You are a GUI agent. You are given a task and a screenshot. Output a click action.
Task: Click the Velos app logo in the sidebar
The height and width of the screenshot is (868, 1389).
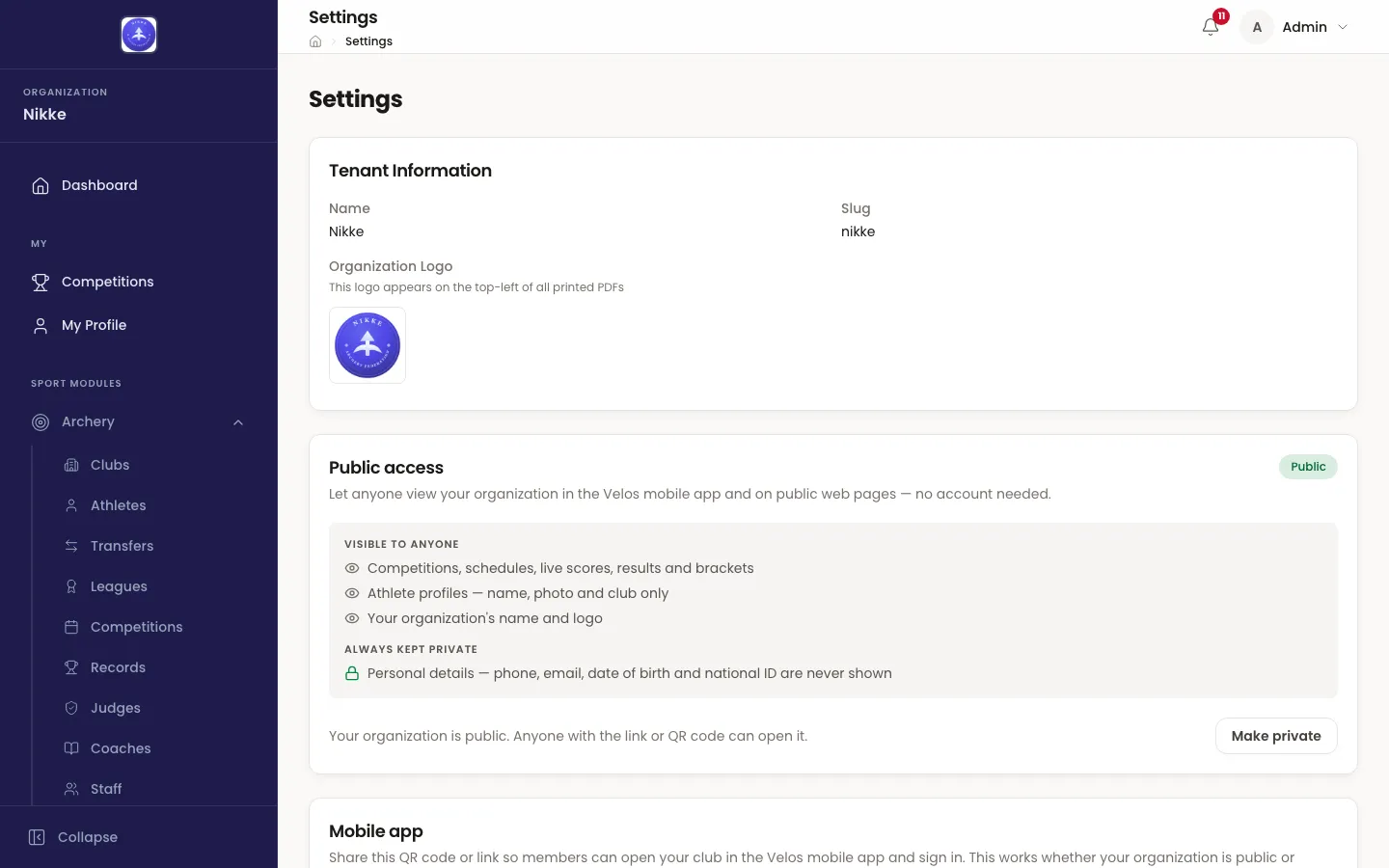point(139,35)
